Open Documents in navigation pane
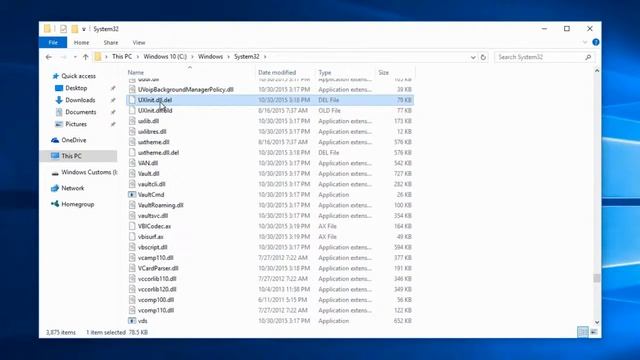This screenshot has width=640, height=360. [81, 112]
